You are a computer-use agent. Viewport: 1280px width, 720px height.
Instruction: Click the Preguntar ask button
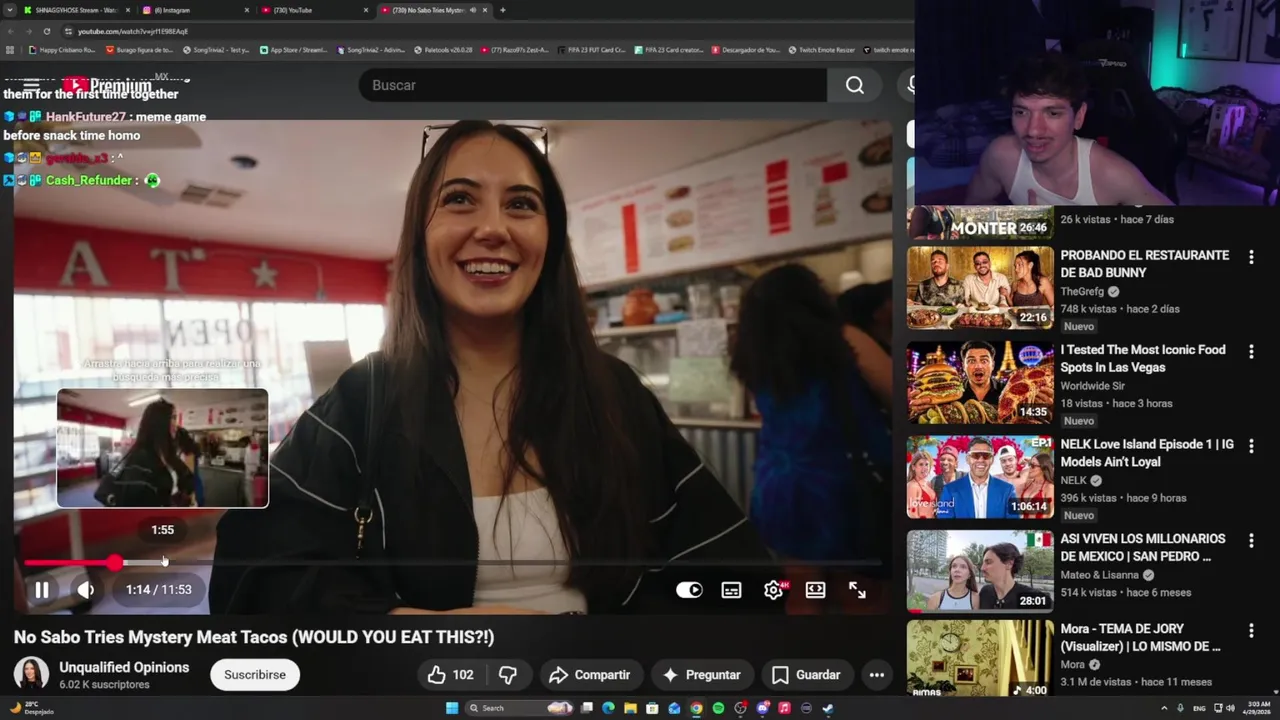(x=701, y=675)
